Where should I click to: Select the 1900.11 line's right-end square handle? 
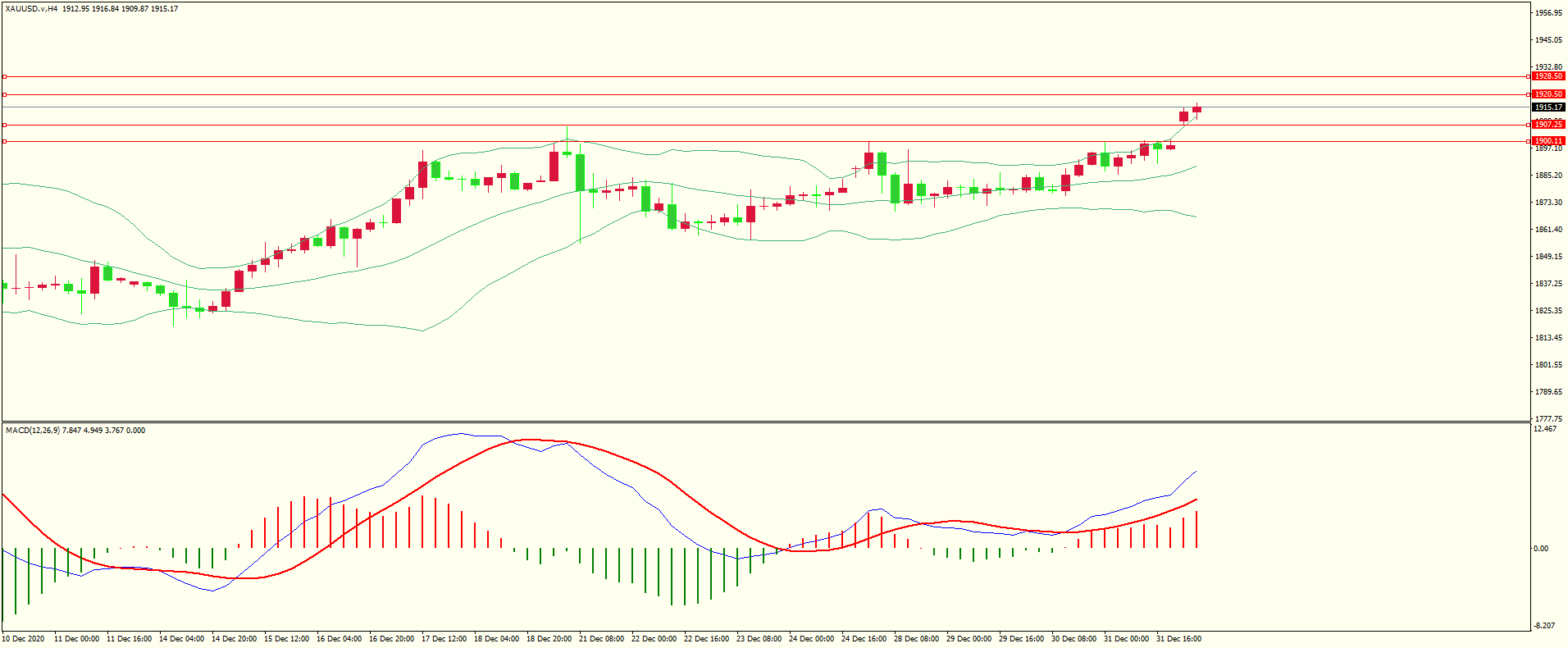point(1529,141)
